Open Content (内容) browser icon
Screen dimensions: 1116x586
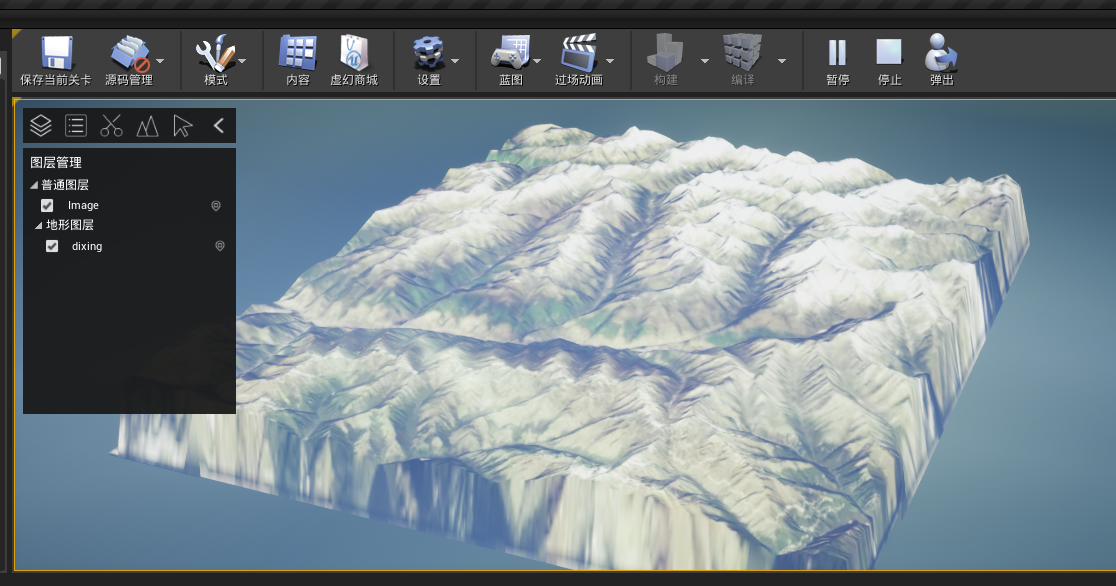[x=298, y=53]
